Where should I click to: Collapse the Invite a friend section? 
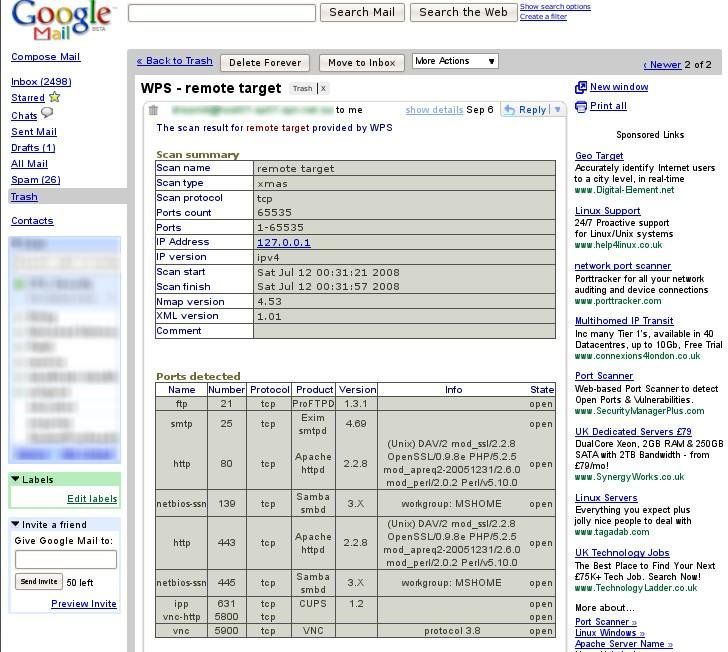coord(15,524)
